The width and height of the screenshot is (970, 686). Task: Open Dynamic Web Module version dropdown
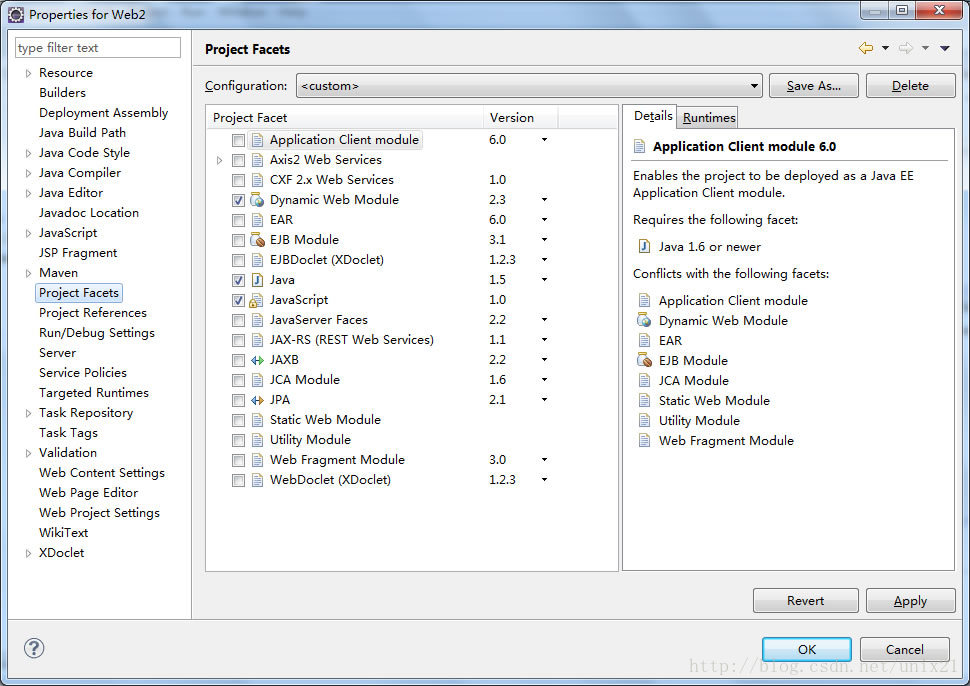click(544, 200)
